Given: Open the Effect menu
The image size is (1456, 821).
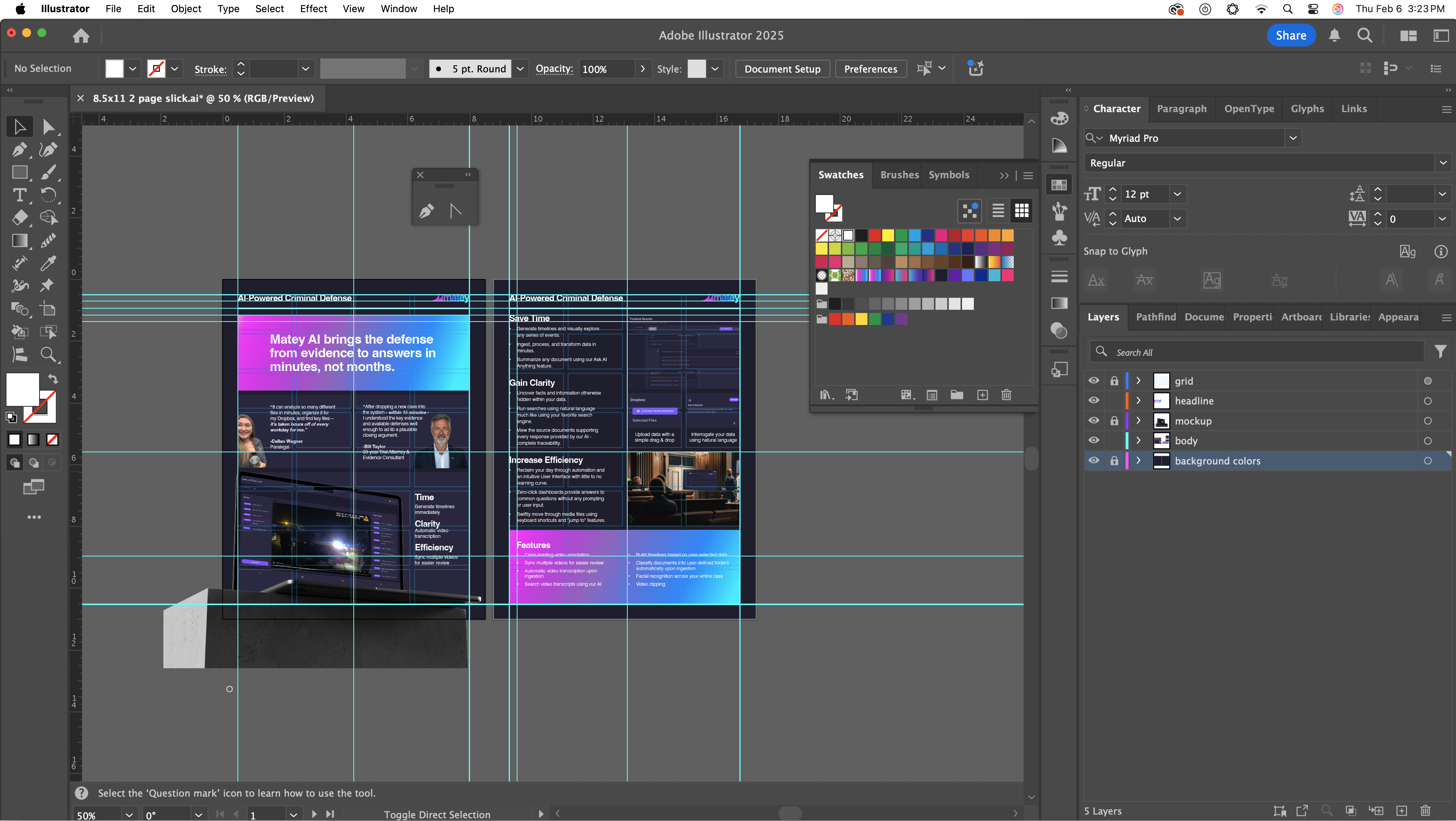Looking at the screenshot, I should pyautogui.click(x=313, y=8).
